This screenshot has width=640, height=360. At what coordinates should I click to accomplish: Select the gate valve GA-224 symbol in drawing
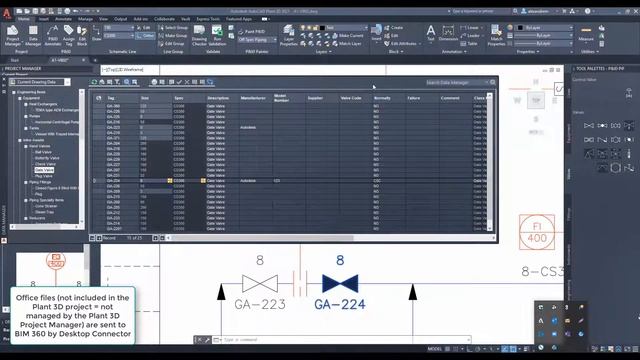(x=340, y=284)
